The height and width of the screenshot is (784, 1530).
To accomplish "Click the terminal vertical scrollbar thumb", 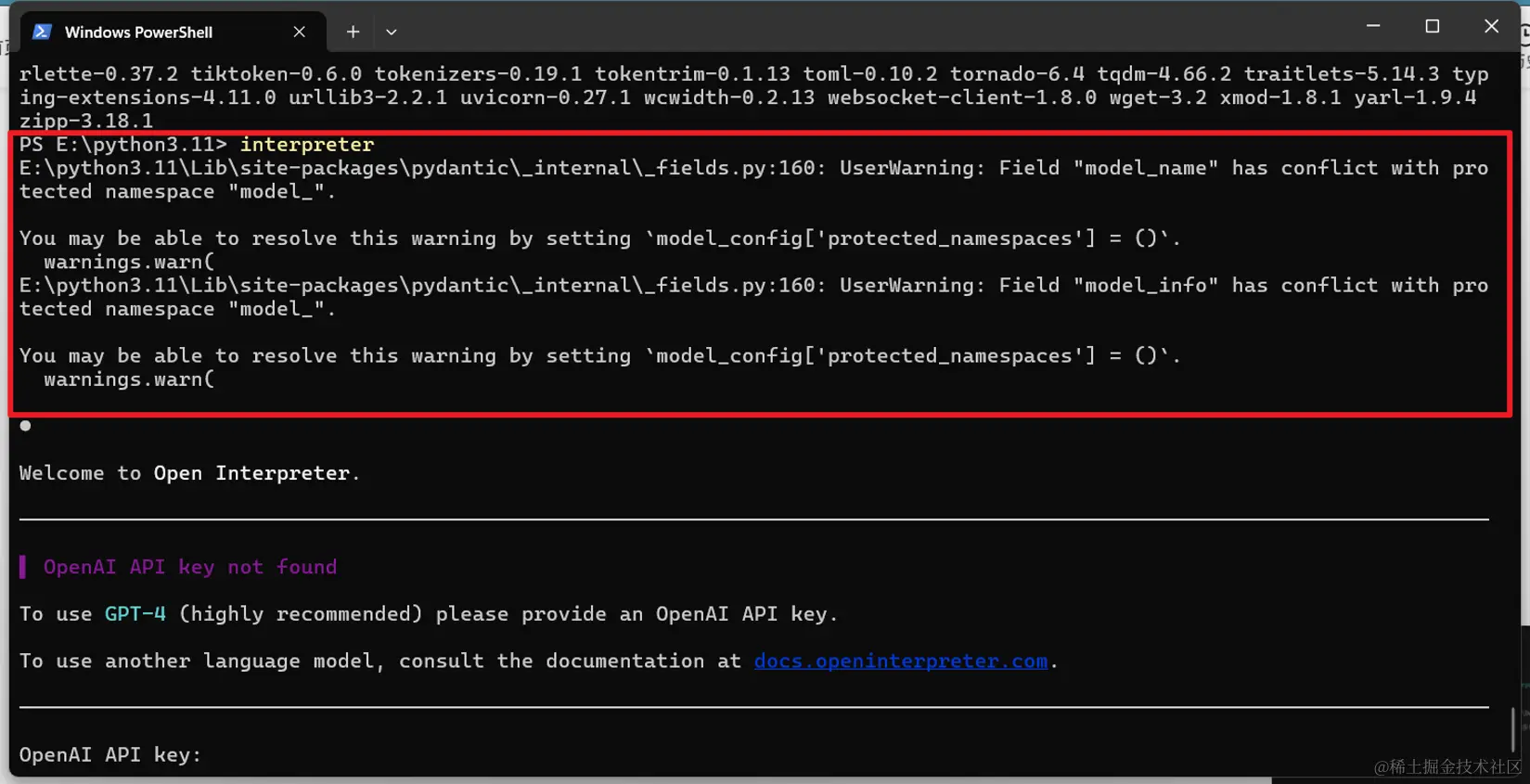I will (1513, 729).
